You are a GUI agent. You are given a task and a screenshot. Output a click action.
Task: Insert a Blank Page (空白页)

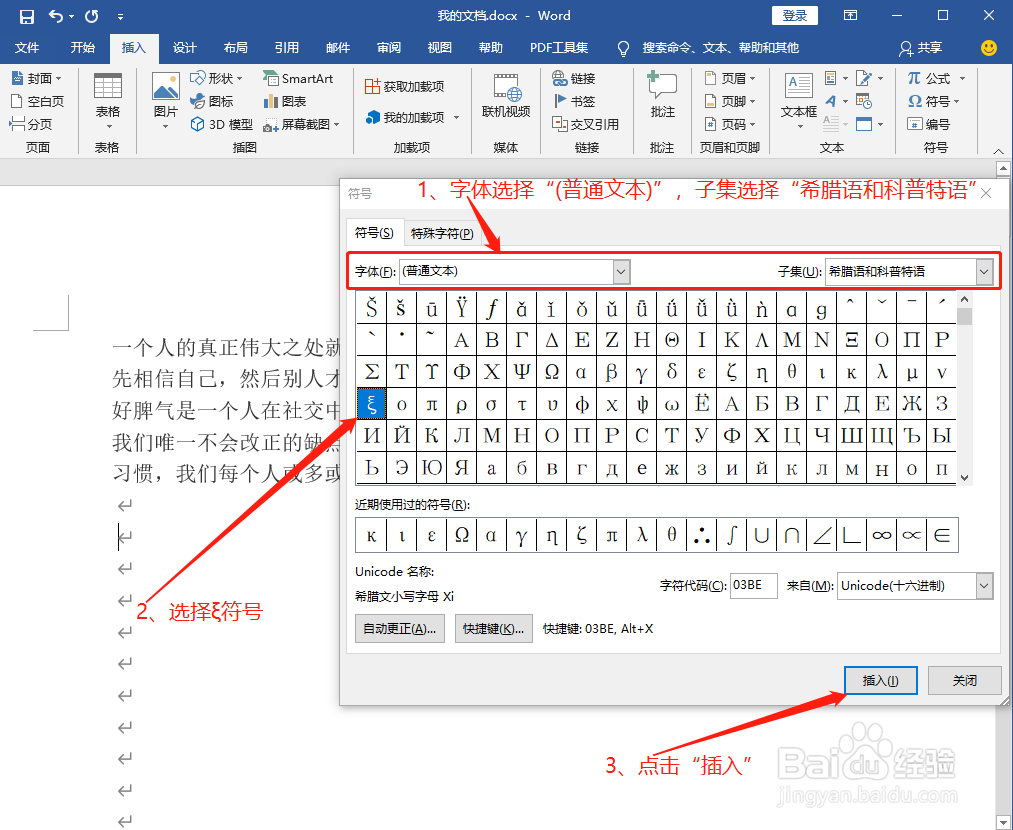click(37, 101)
